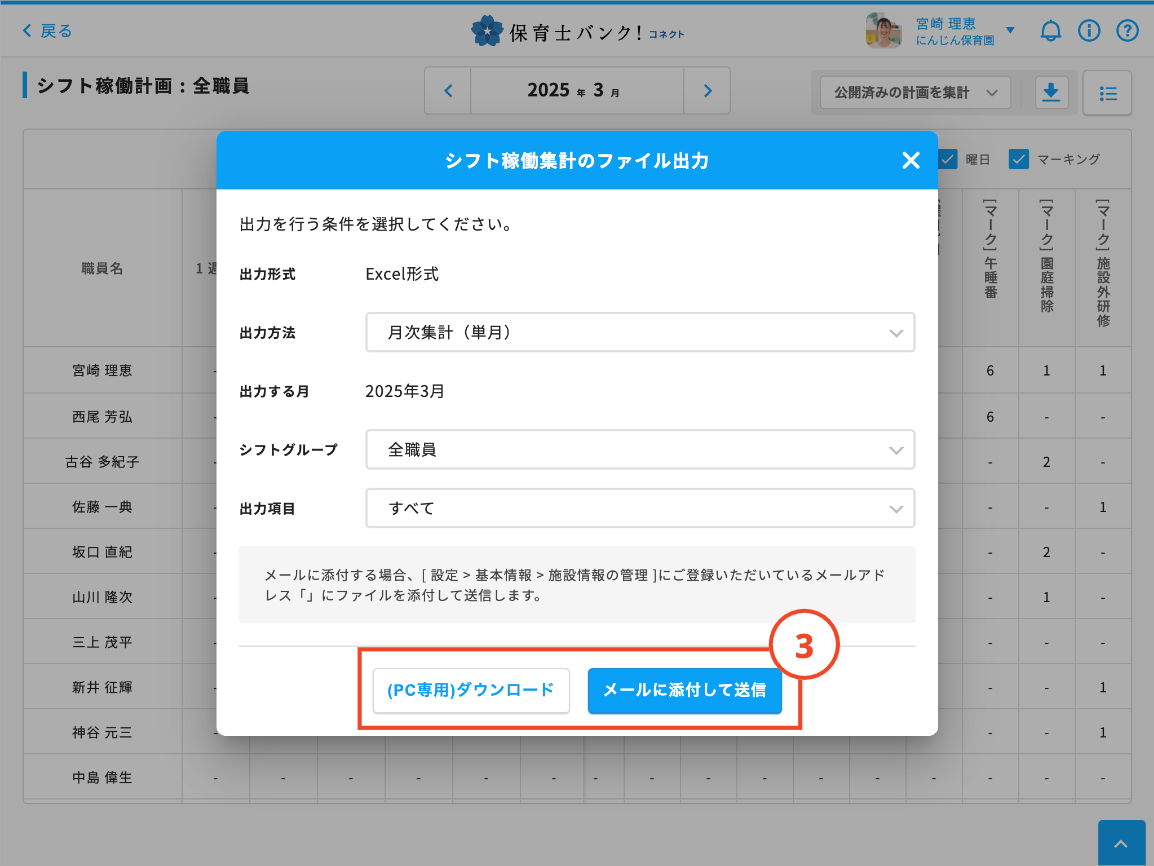Viewport: 1154px width, 866px height.
Task: Open the information circle icon
Action: point(1089,31)
